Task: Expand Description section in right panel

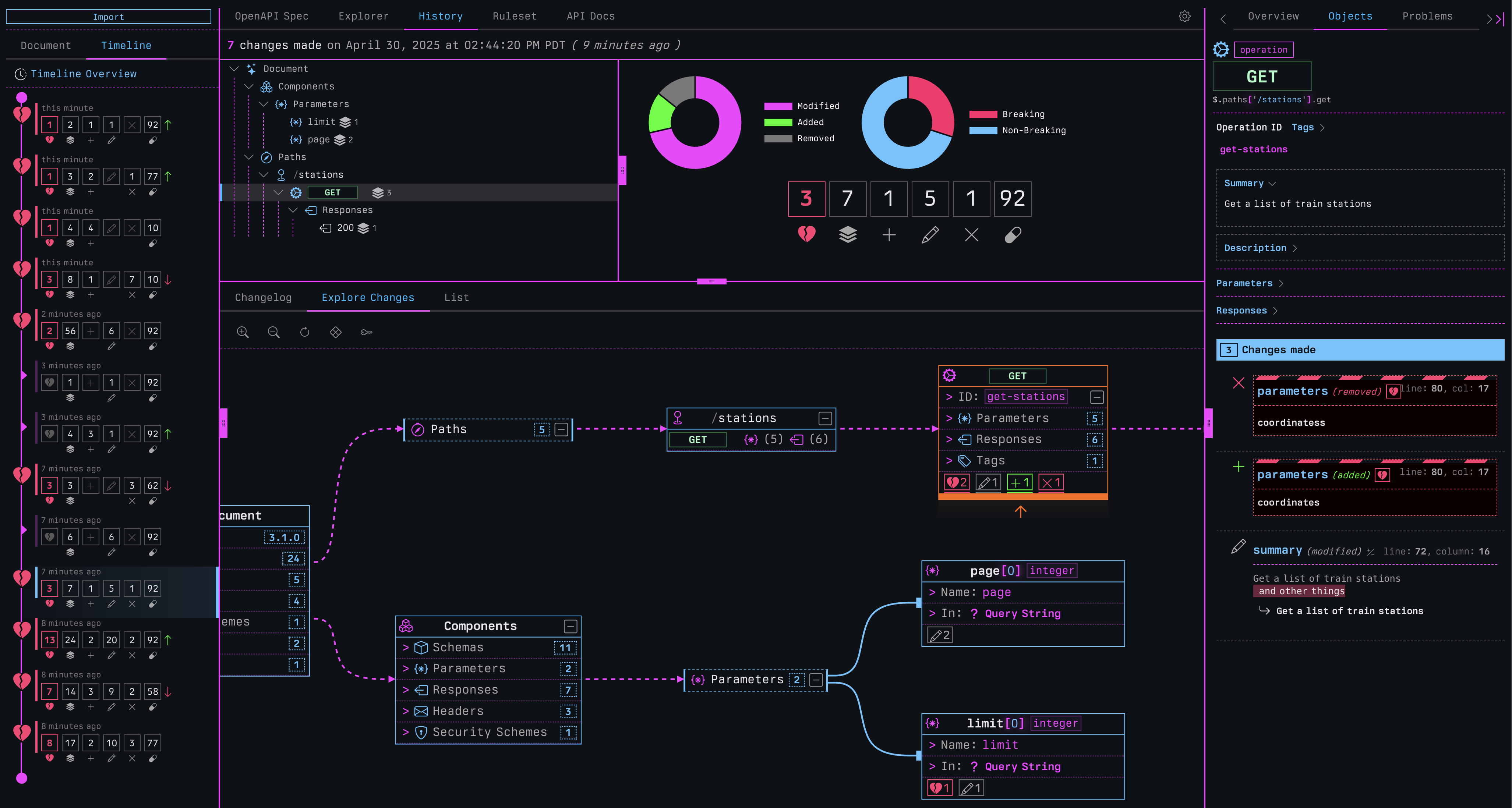Action: pyautogui.click(x=1260, y=248)
